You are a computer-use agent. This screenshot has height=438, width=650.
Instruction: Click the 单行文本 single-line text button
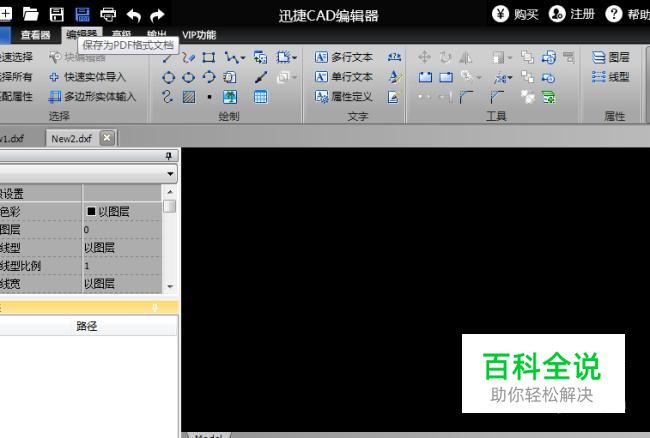344,77
